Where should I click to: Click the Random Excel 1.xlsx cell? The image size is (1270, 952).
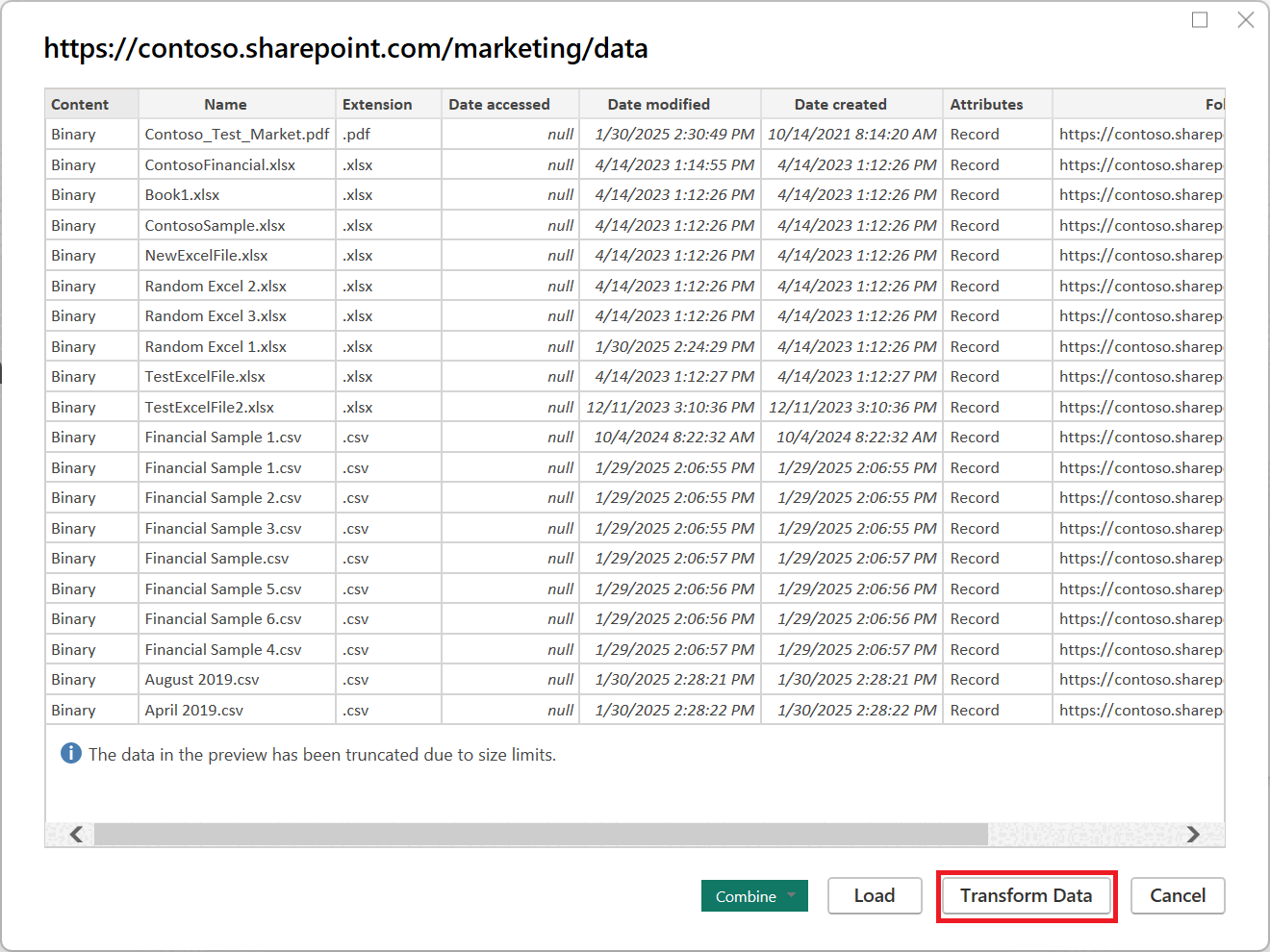pyautogui.click(x=238, y=346)
